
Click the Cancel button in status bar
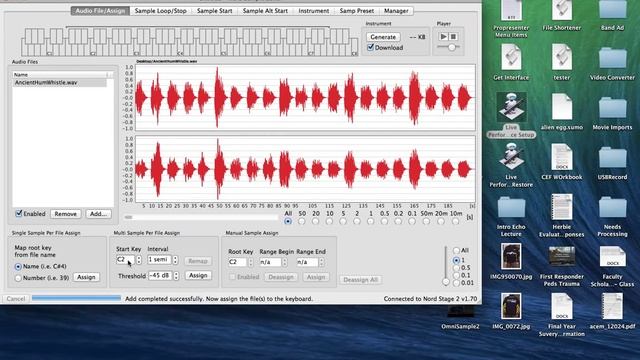point(16,299)
